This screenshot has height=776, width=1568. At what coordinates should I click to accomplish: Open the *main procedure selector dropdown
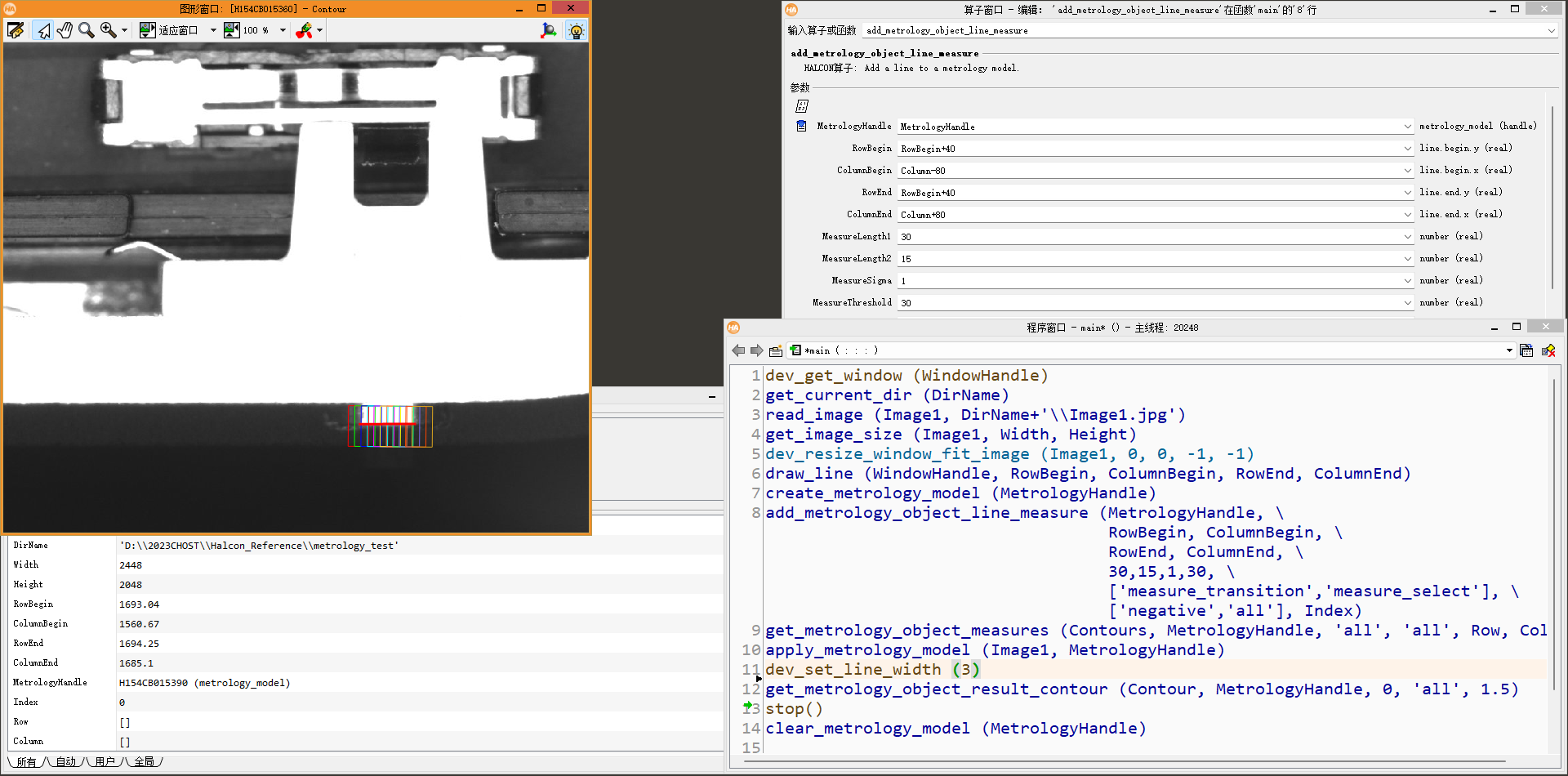1509,350
